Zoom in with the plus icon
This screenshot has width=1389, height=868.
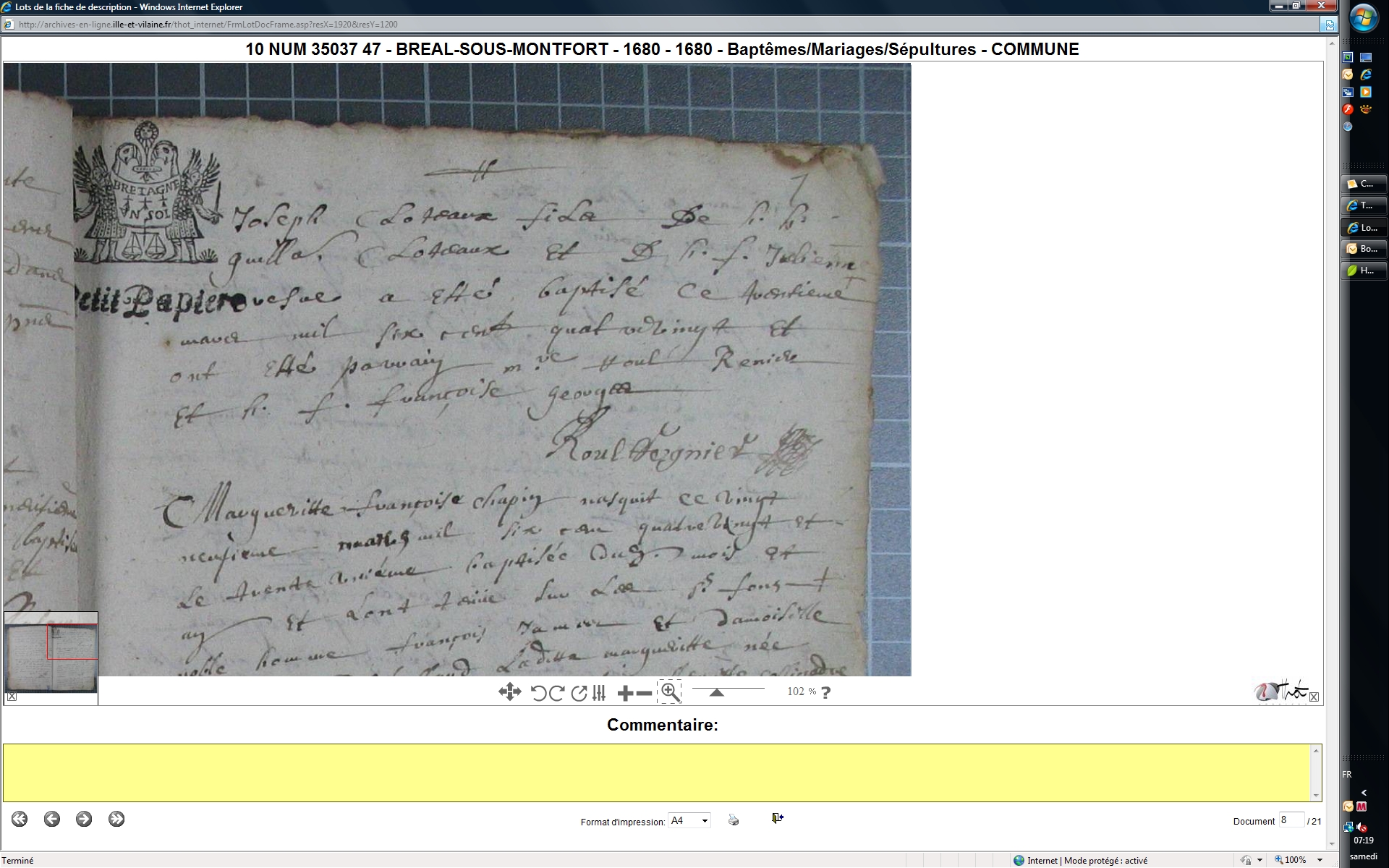(625, 694)
